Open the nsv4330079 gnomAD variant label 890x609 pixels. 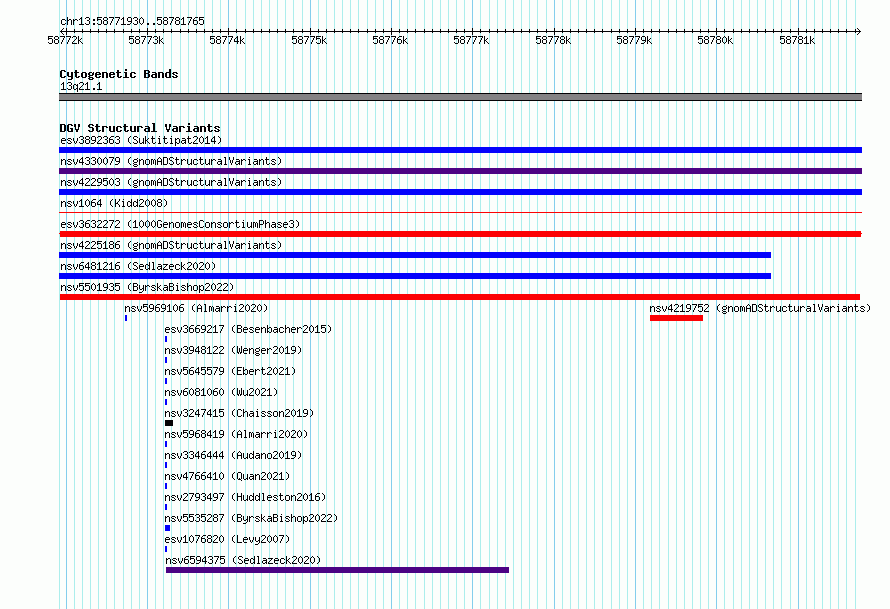coord(171,161)
